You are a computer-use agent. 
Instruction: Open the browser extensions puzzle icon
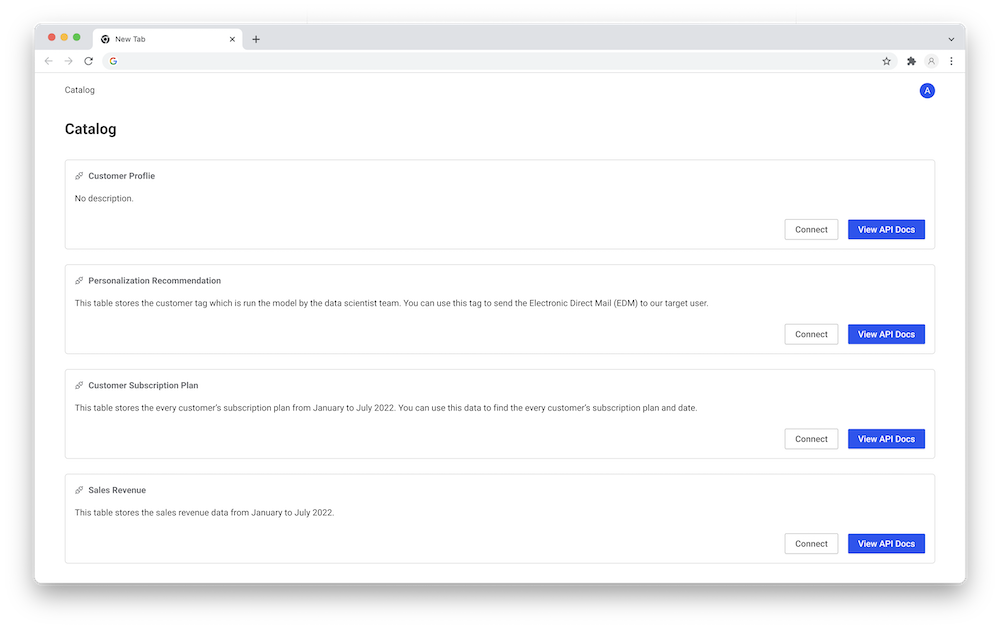(911, 61)
